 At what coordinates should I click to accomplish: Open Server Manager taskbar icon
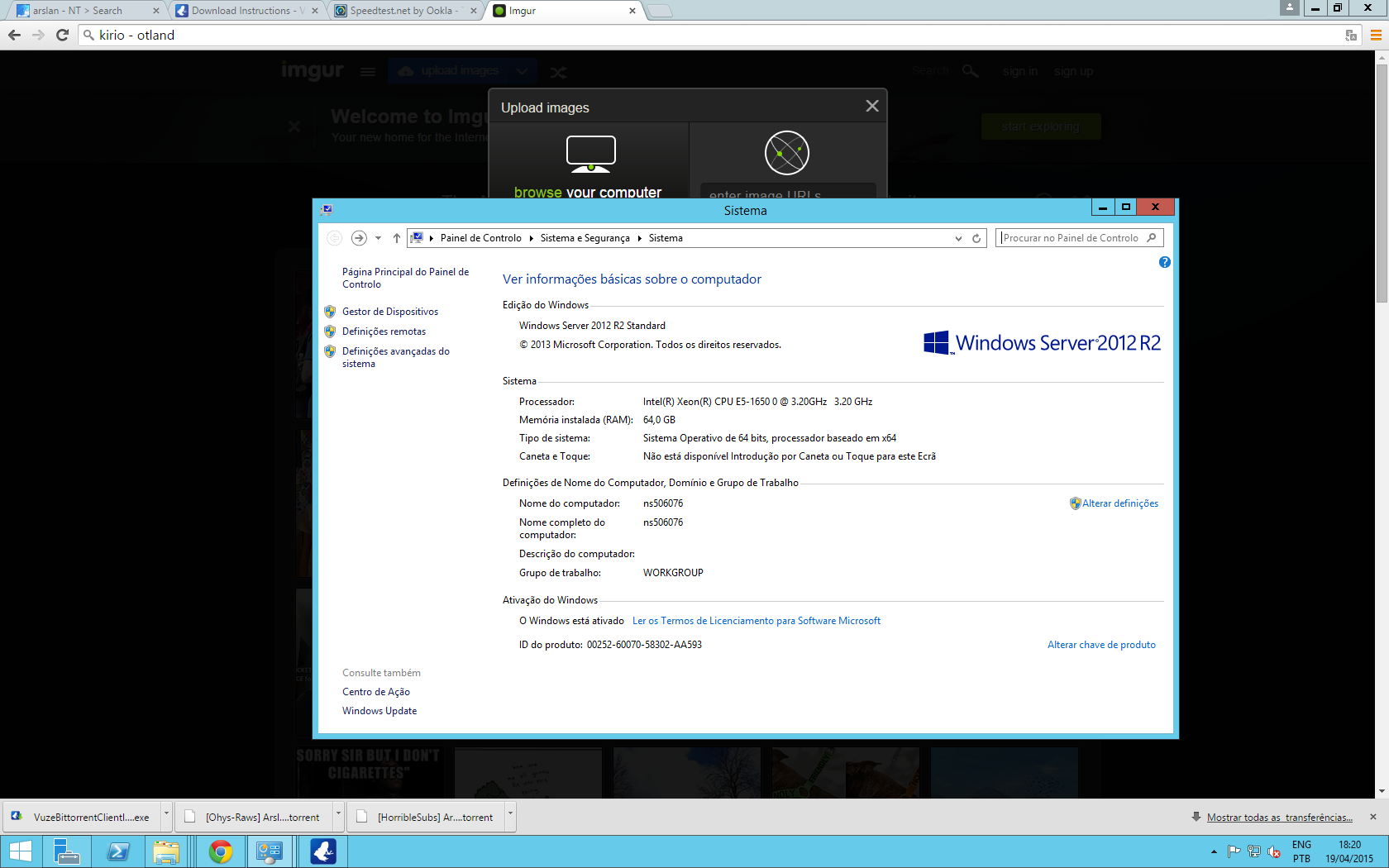point(66,851)
